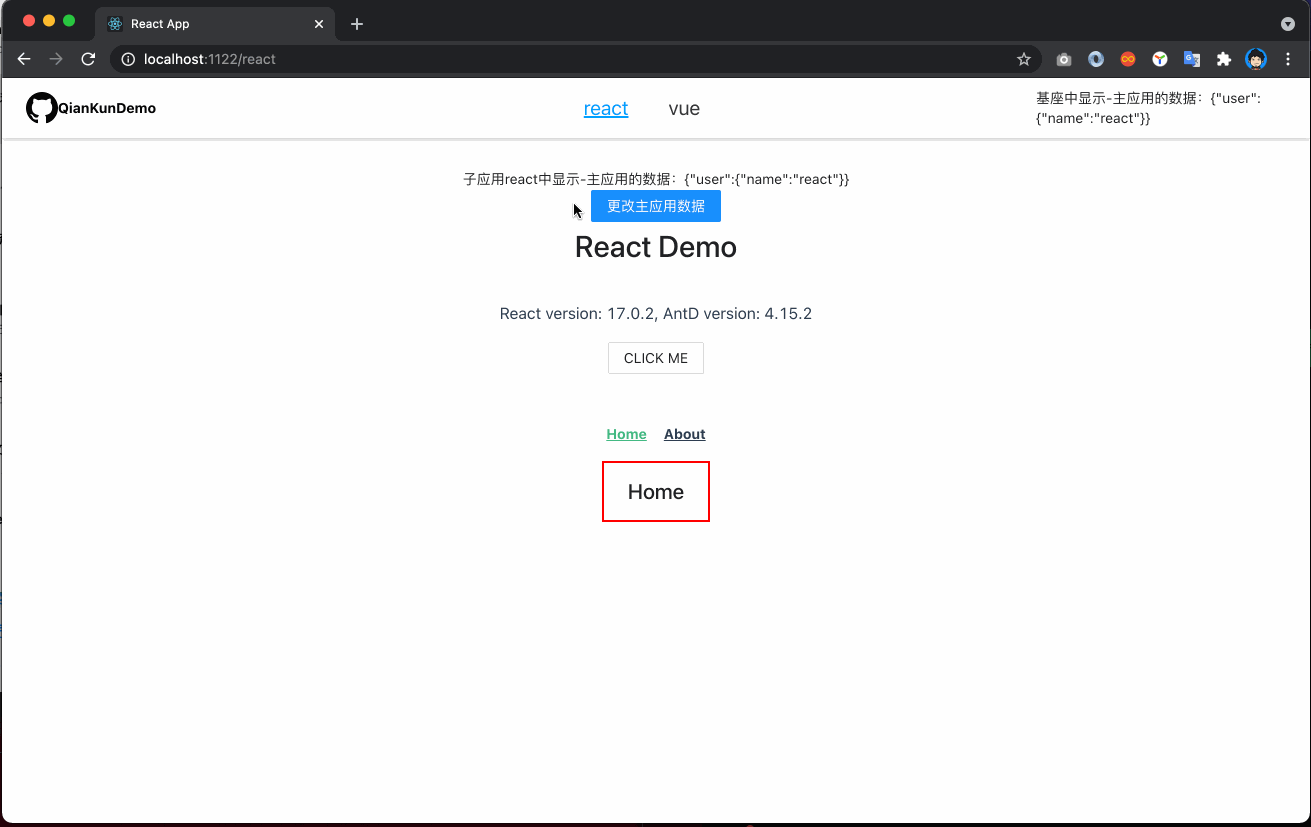View site information icon in address bar
The image size is (1311, 827).
pyautogui.click(x=128, y=59)
